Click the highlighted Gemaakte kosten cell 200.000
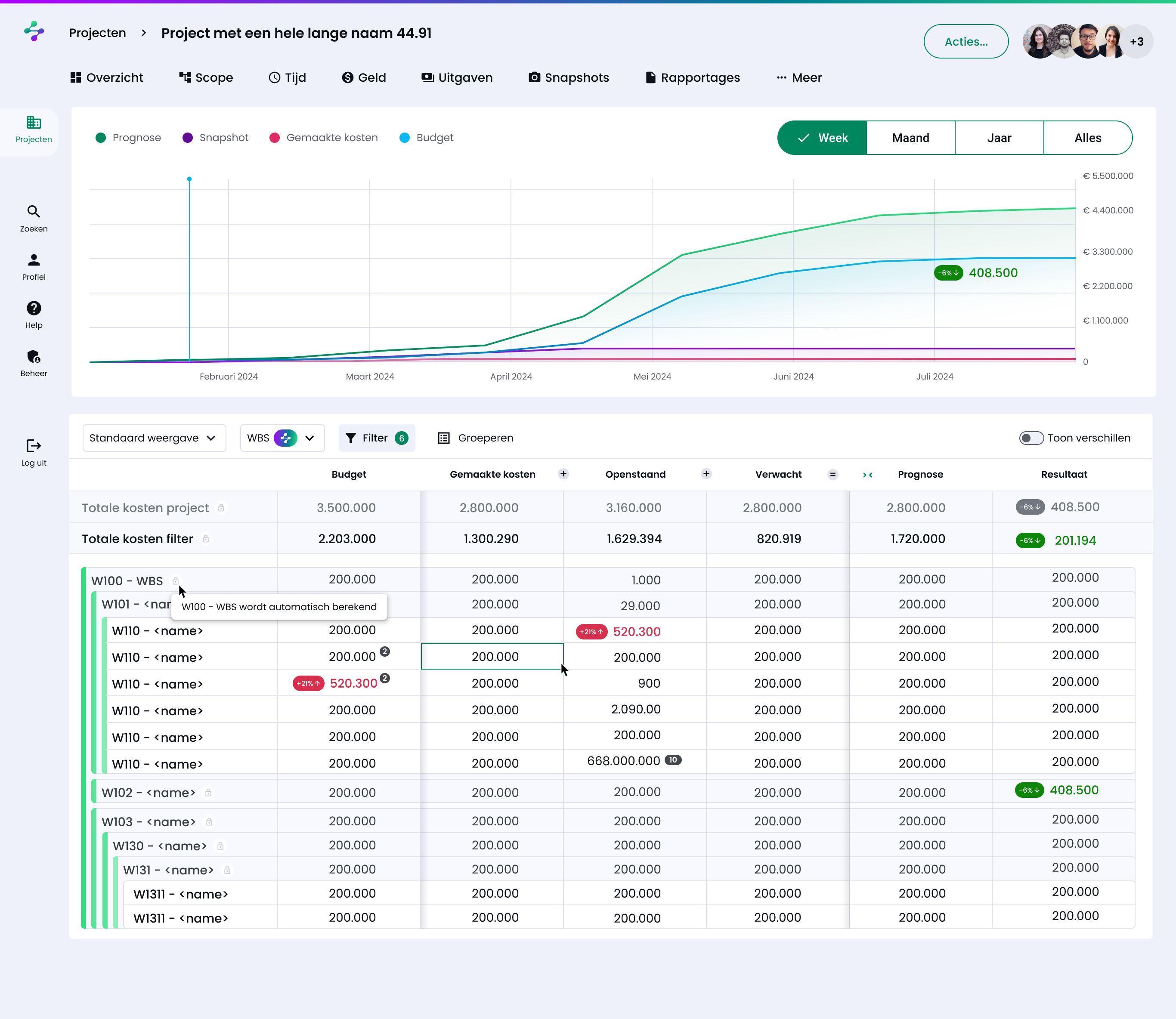 (x=492, y=656)
